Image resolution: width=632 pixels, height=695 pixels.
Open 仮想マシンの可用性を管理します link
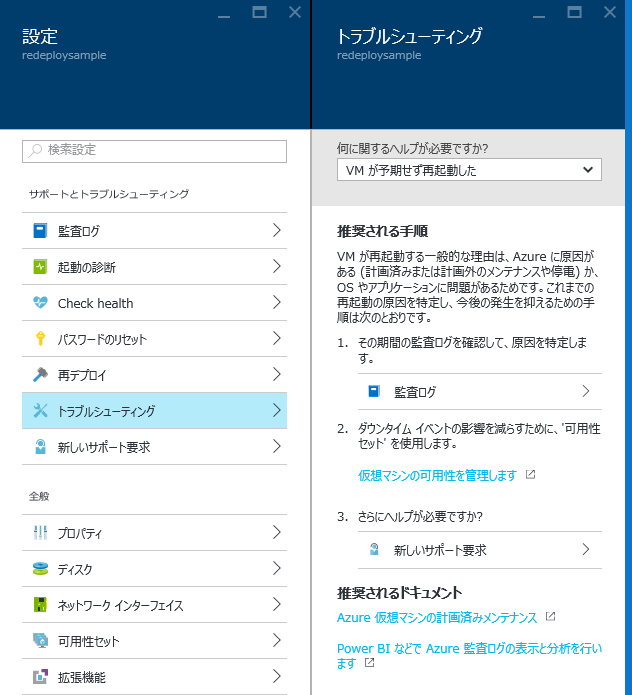[x=437, y=475]
